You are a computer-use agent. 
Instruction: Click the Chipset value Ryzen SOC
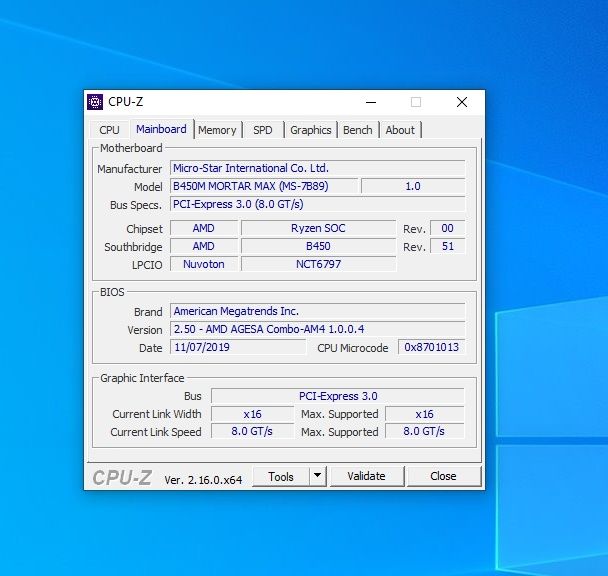318,228
